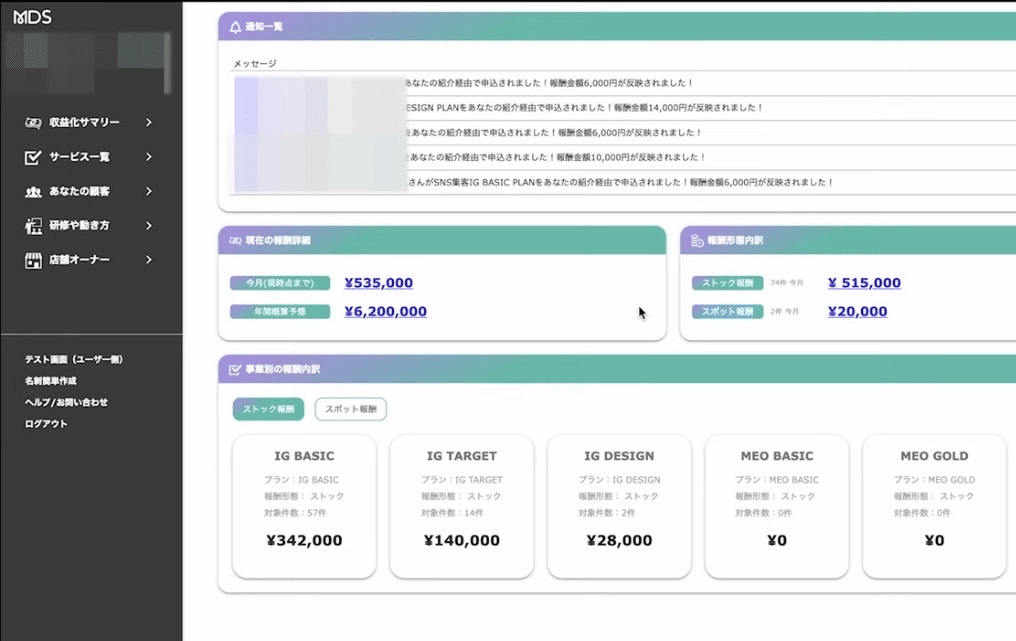Click the 店舗オーナー shop icon
Image resolution: width=1016 pixels, height=641 pixels.
click(x=33, y=260)
